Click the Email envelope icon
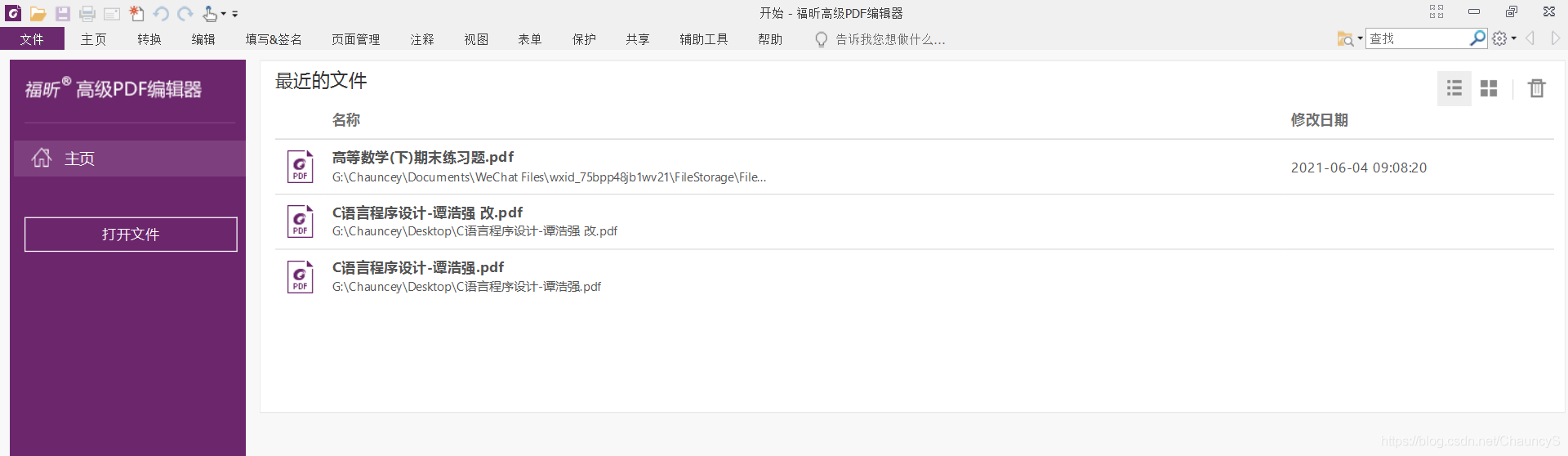This screenshot has height=456, width=1568. coord(112,14)
